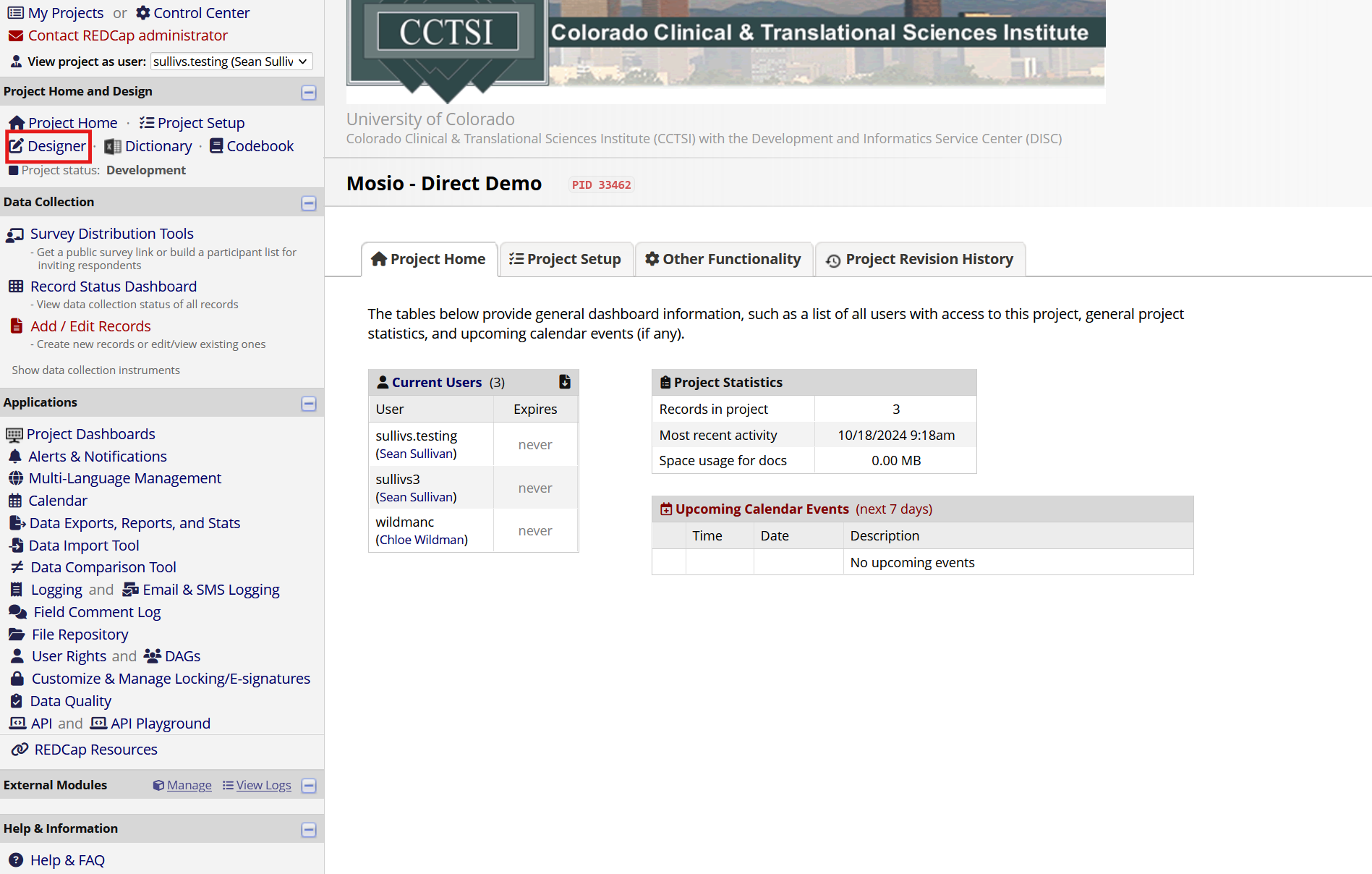Viewport: 1372px width, 874px height.
Task: Download the Current Users list via file icon
Action: tap(565, 382)
